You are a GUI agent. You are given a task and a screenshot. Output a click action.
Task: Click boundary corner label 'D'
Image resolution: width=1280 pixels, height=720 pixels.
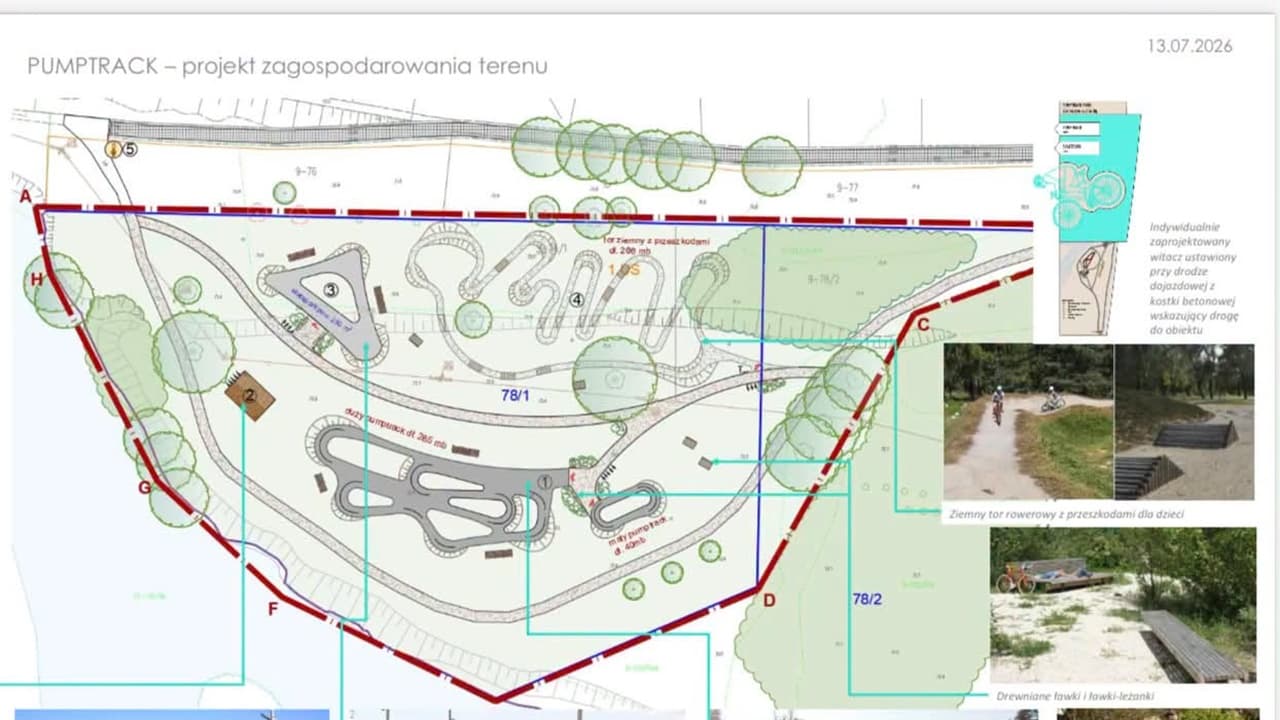[x=769, y=600]
